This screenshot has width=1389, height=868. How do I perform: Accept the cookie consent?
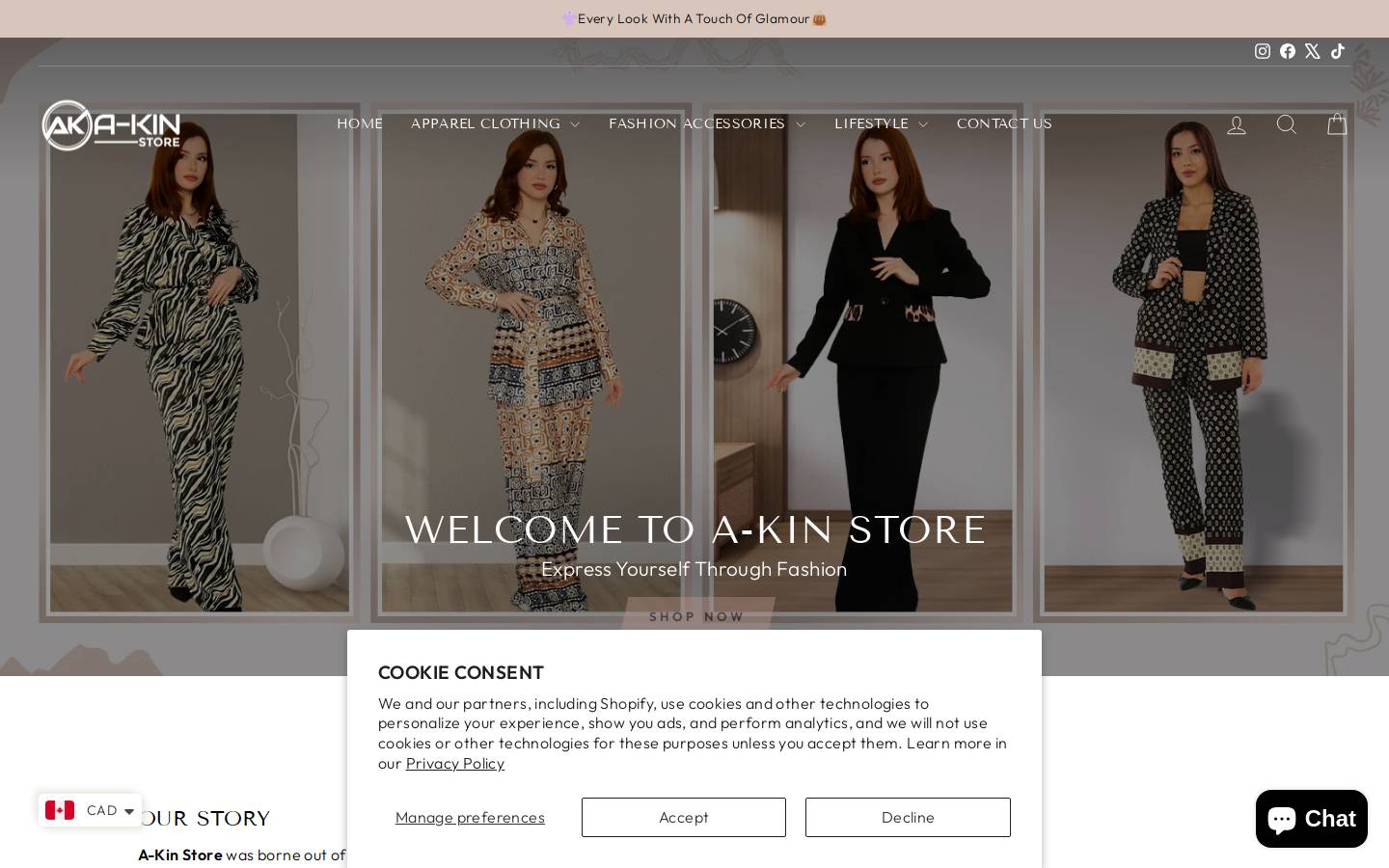[684, 817]
